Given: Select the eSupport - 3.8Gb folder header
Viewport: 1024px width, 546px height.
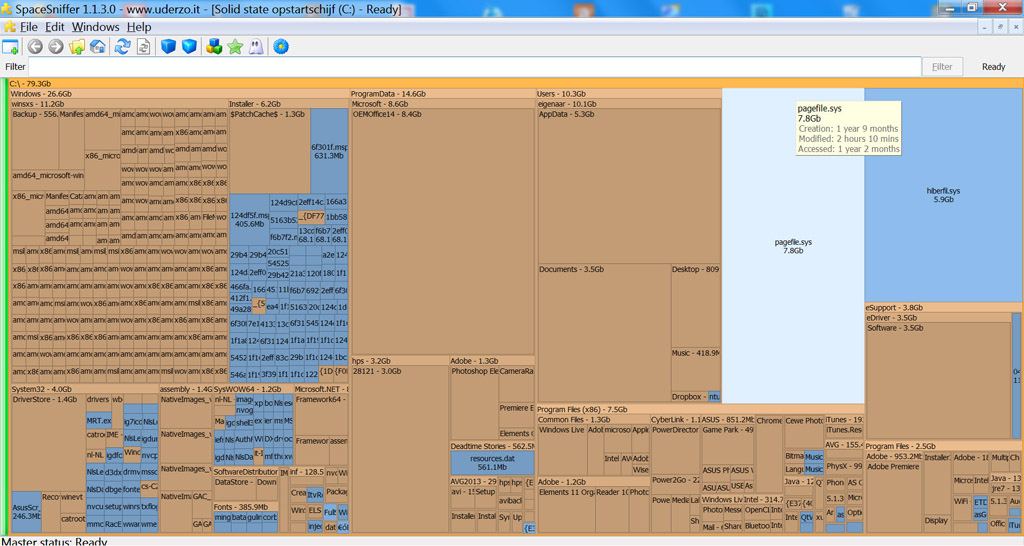Looking at the screenshot, I should tap(944, 308).
